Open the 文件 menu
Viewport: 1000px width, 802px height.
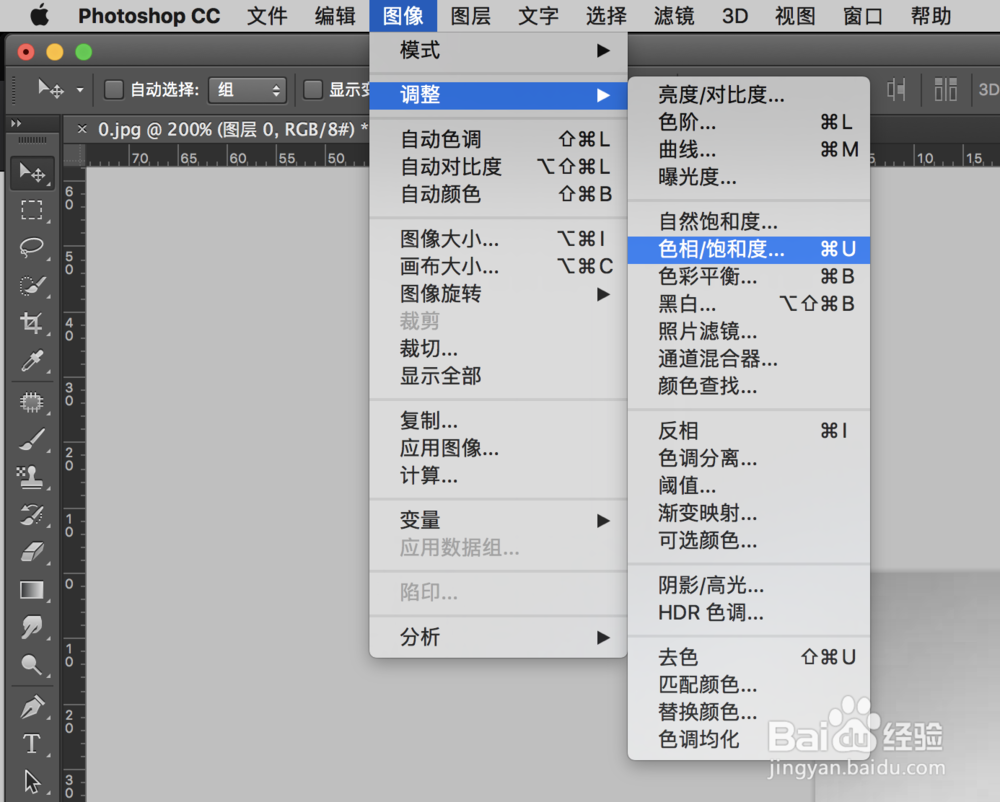pos(267,16)
